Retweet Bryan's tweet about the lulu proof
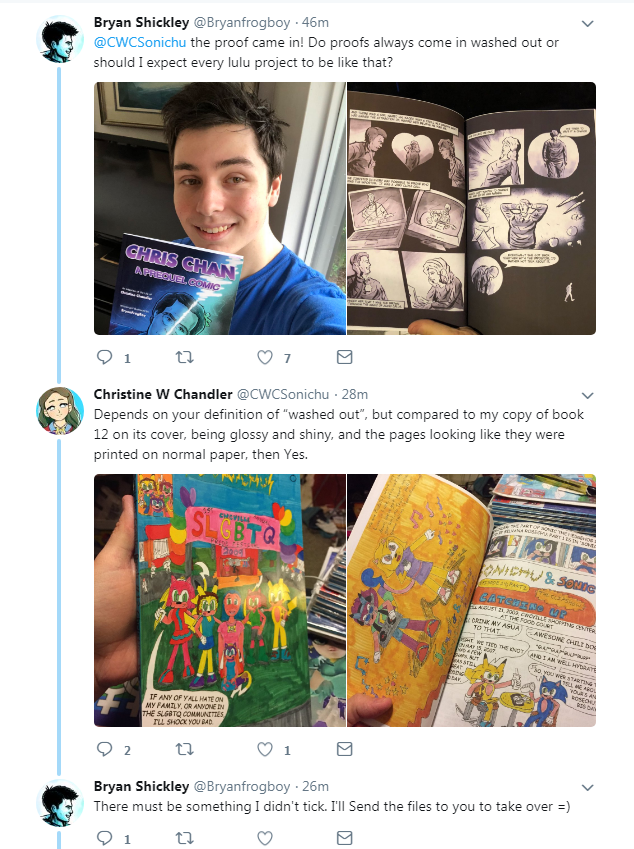 pos(185,357)
